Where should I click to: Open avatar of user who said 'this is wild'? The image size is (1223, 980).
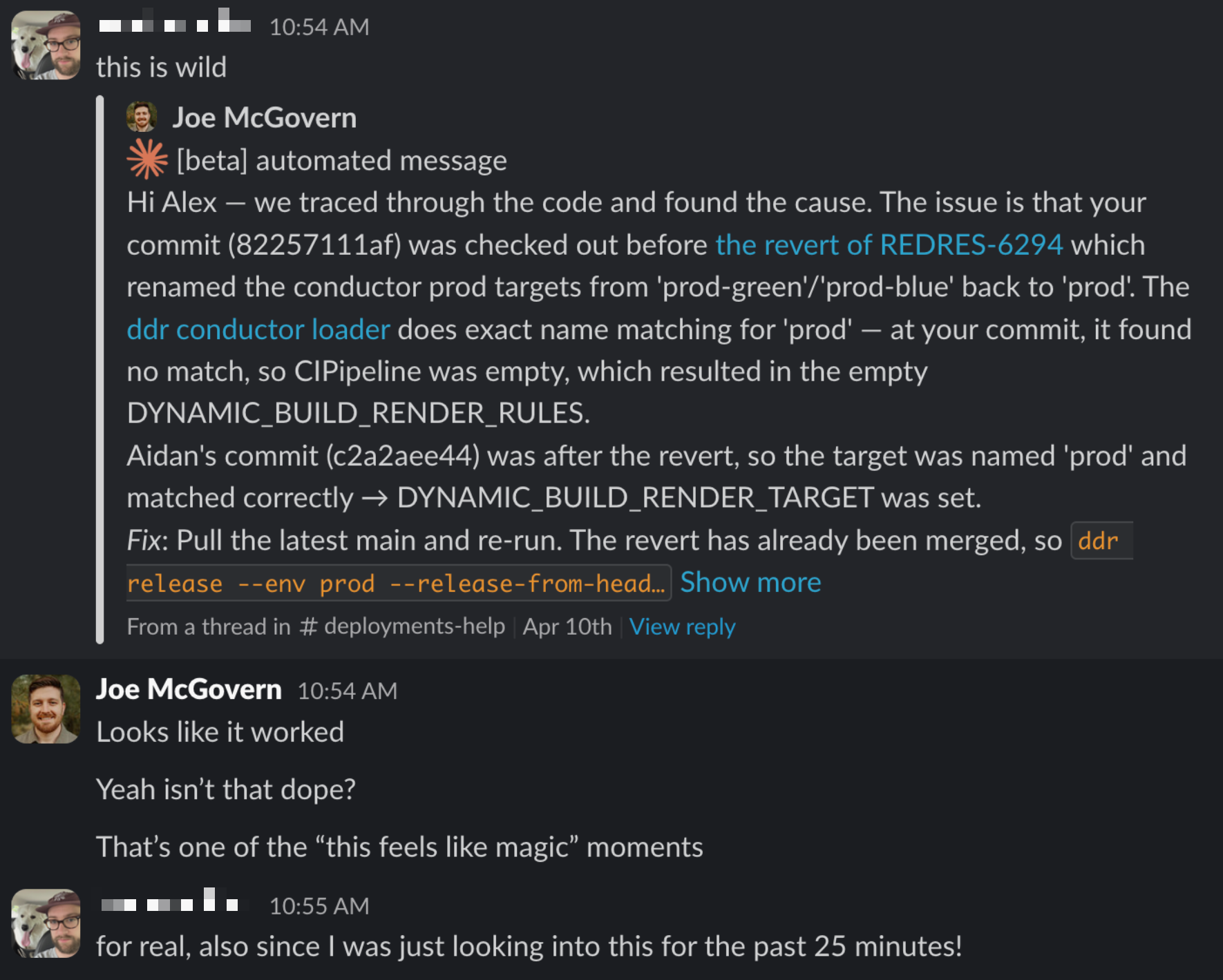(46, 45)
